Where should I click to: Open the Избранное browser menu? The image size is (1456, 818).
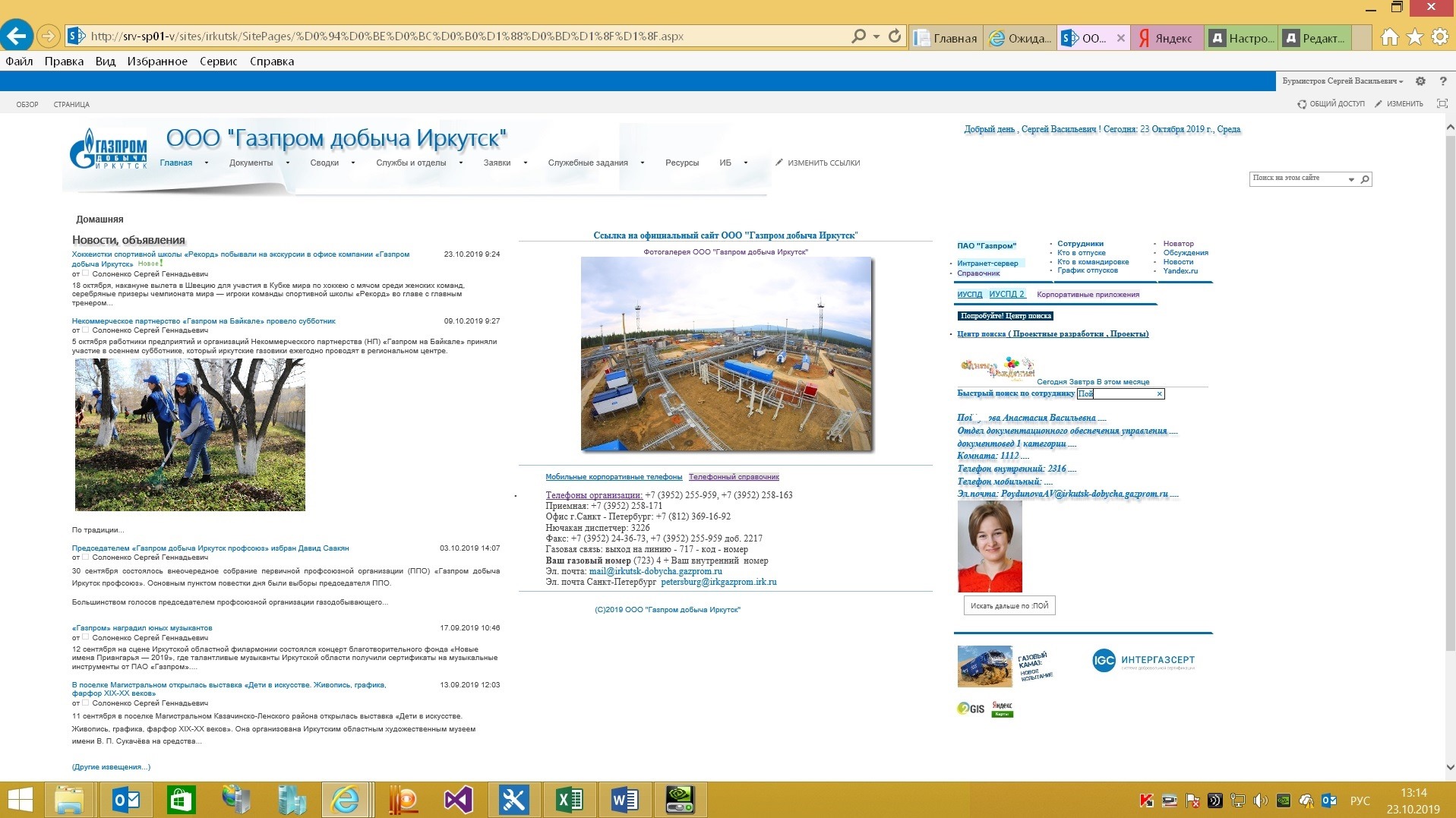click(157, 62)
